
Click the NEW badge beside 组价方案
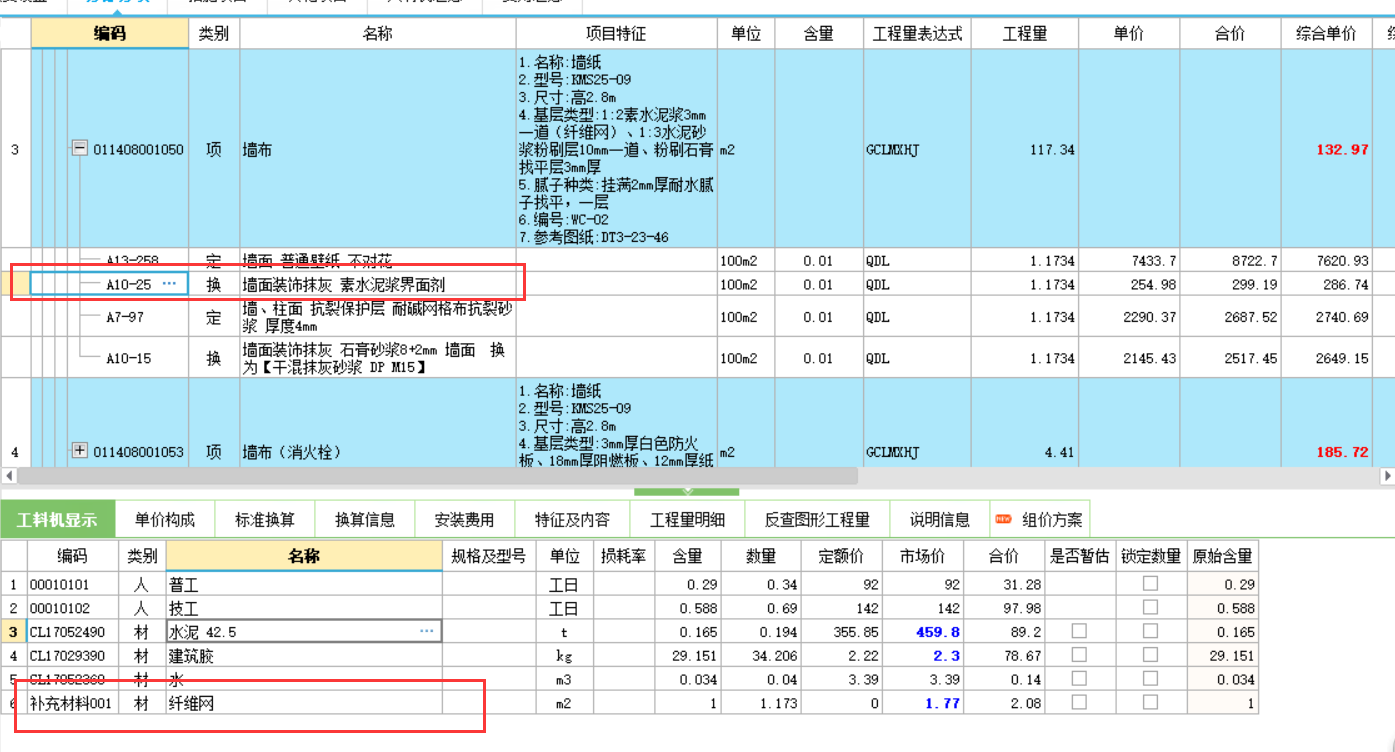[1003, 519]
